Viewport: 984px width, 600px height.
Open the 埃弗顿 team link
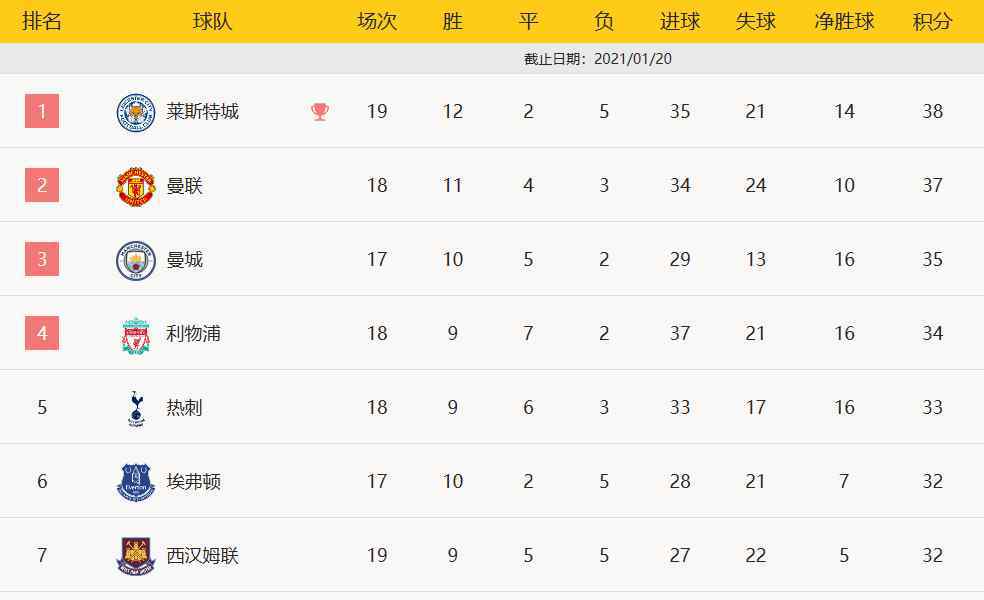(x=193, y=482)
